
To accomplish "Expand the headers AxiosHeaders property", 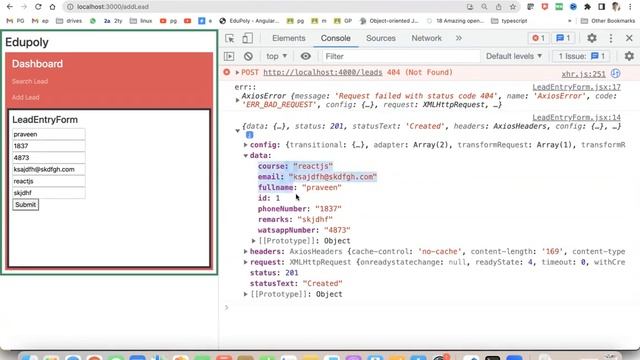I will (246, 251).
